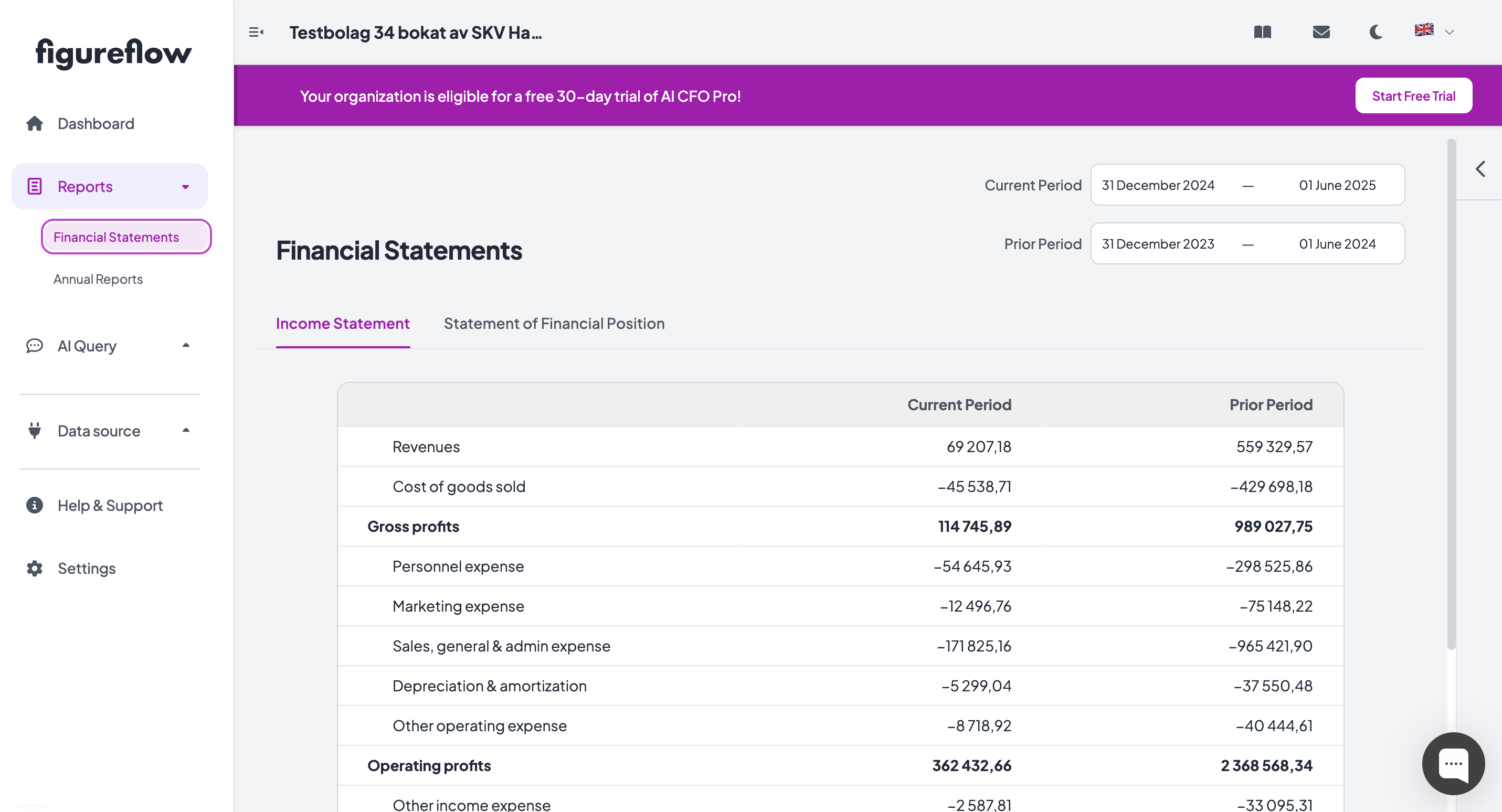Image resolution: width=1502 pixels, height=812 pixels.
Task: Click Marketing expense row
Action: pyautogui.click(x=840, y=606)
